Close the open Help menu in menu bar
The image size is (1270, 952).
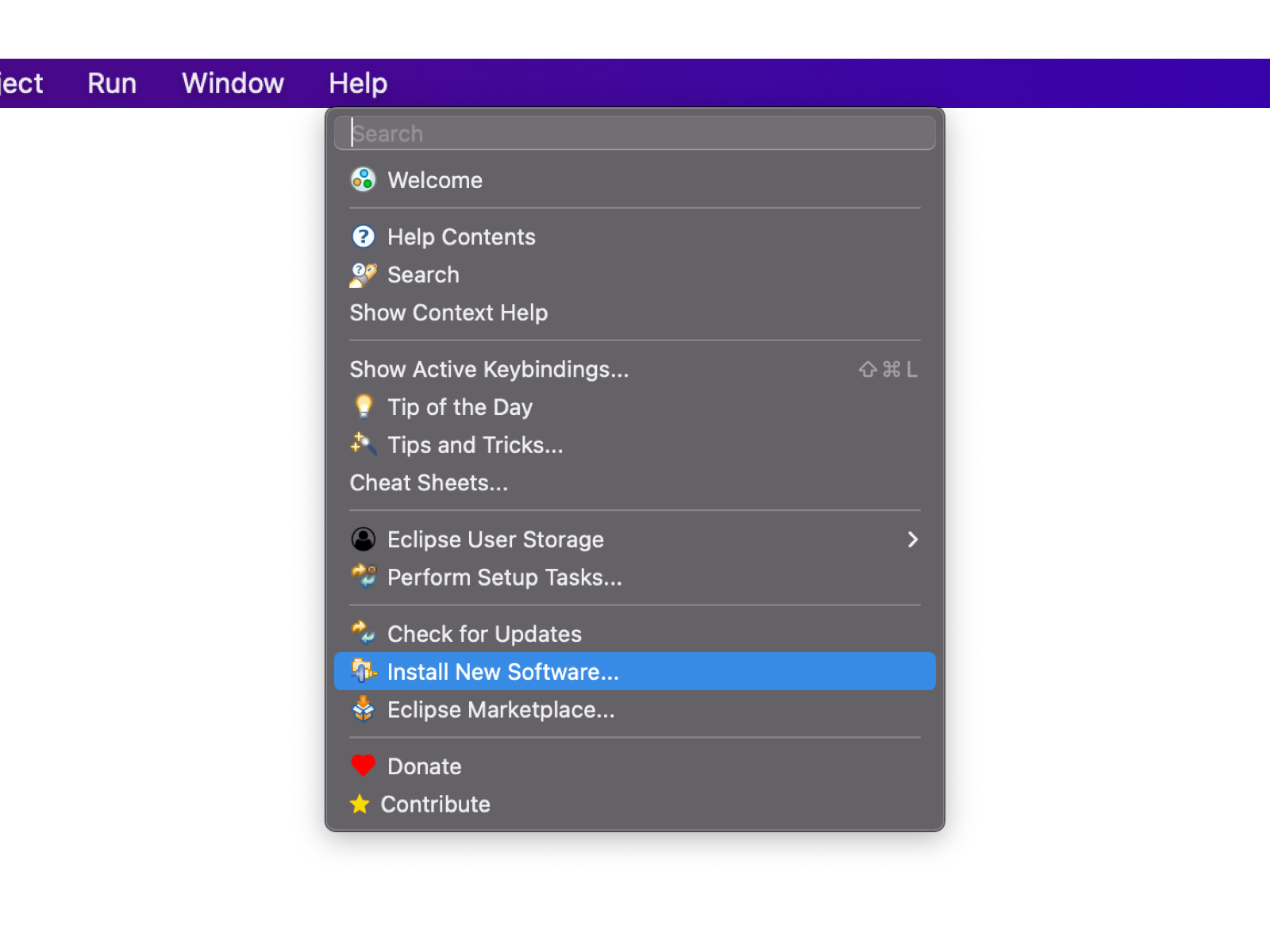pos(358,83)
